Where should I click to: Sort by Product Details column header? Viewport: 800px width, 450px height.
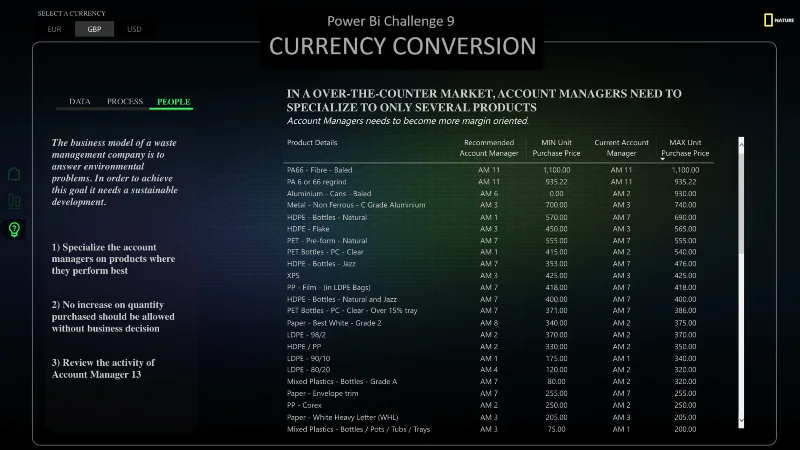pos(312,143)
